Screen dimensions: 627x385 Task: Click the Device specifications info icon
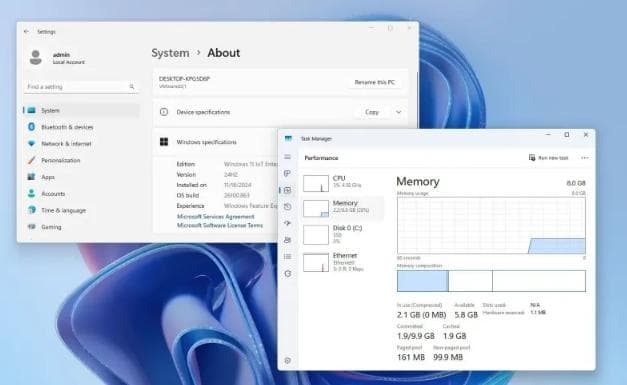(x=164, y=112)
